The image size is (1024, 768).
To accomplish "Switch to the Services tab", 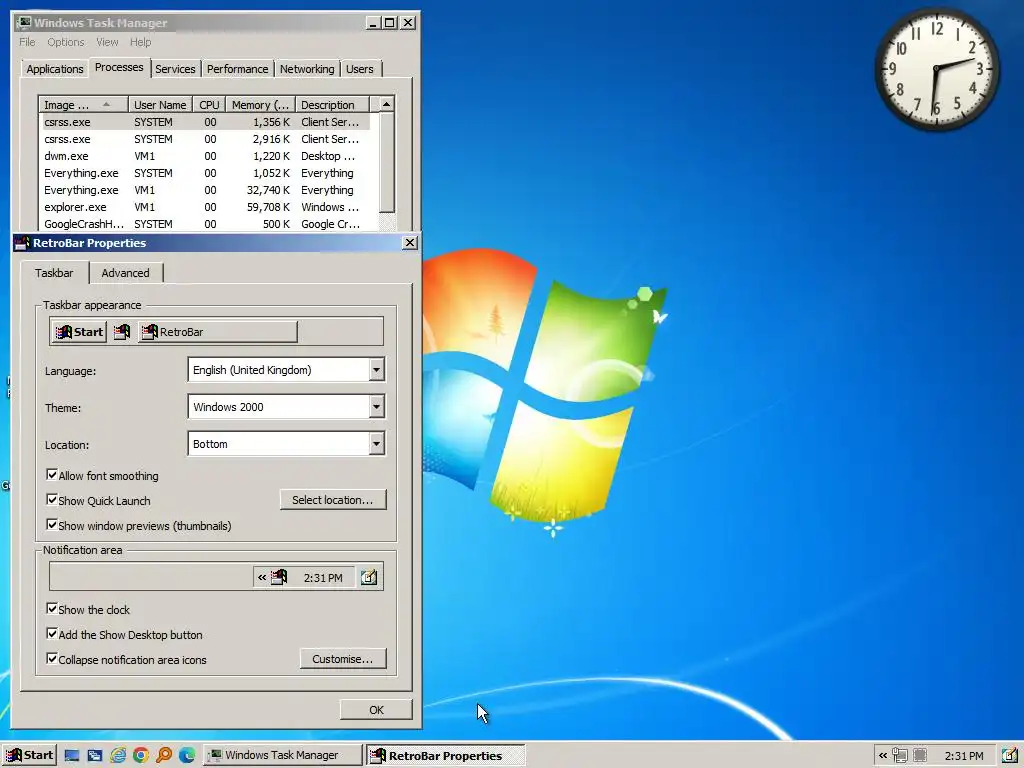I will (x=175, y=69).
